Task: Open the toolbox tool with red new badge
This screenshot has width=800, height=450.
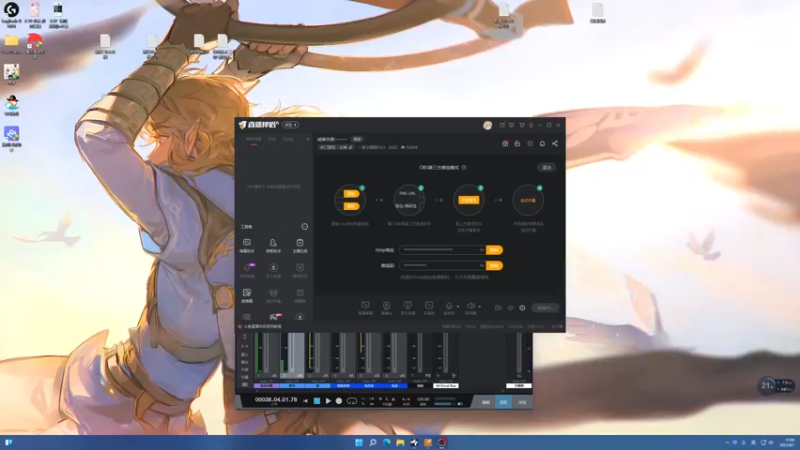Action: pyautogui.click(x=274, y=317)
